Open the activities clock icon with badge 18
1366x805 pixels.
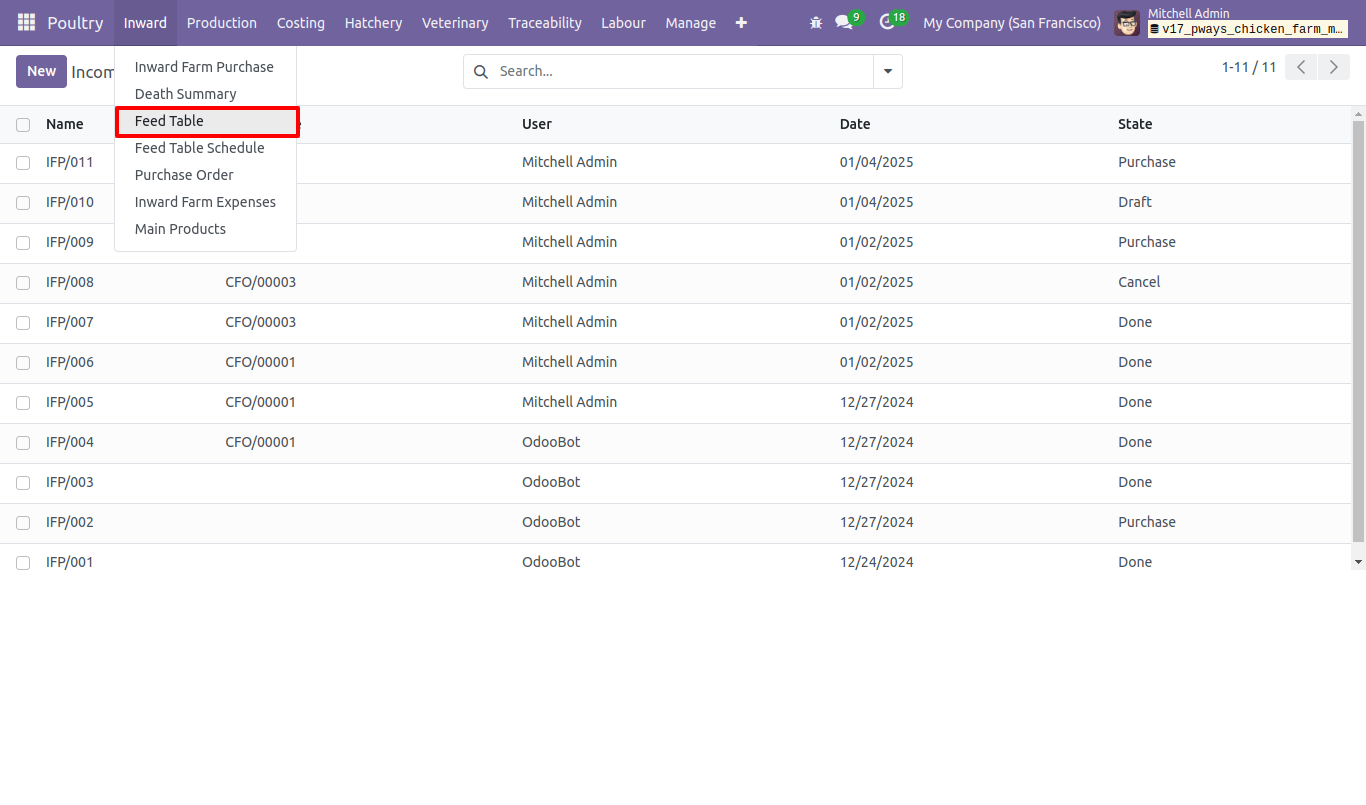(891, 21)
